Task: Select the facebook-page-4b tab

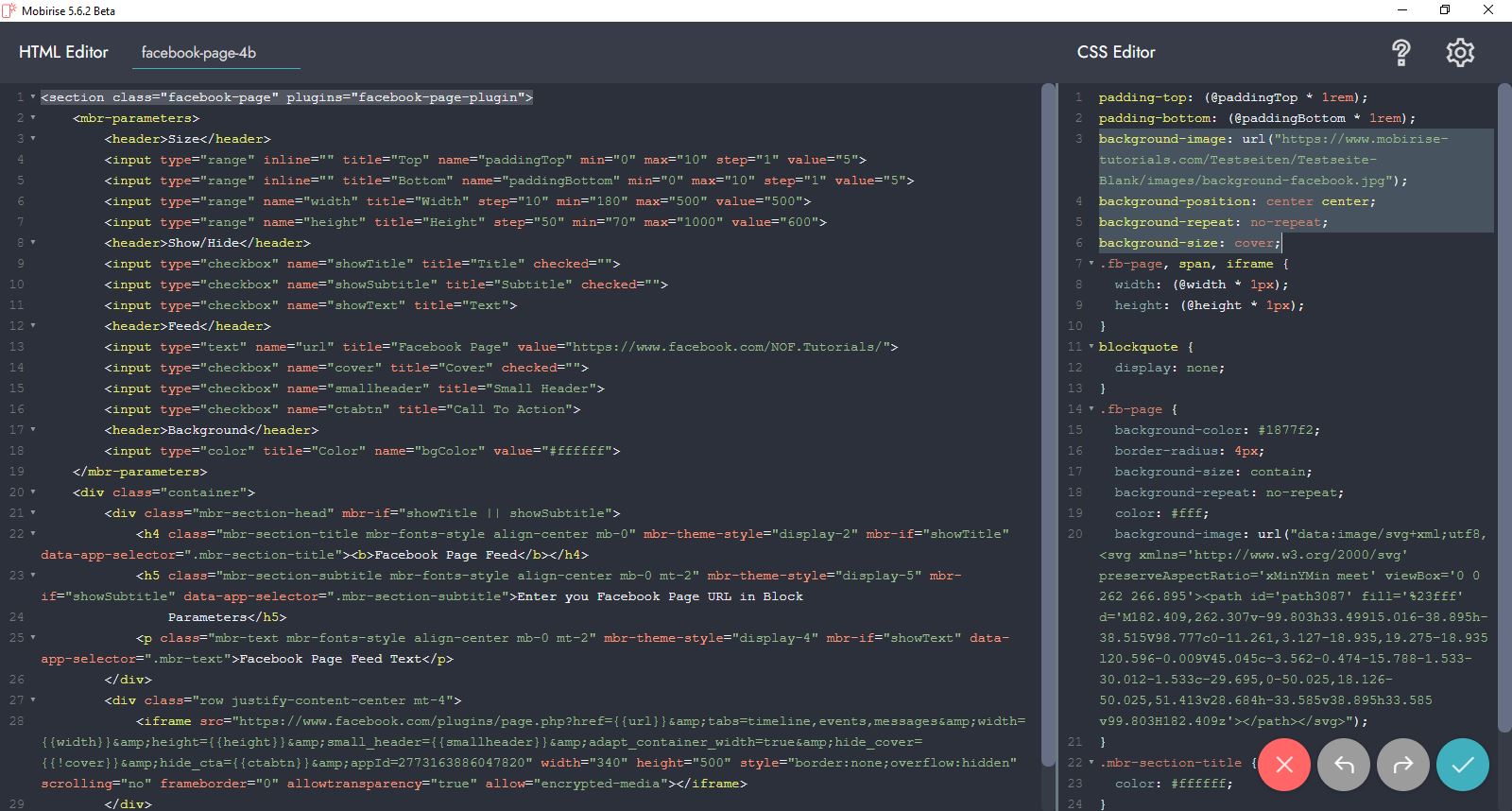Action: (198, 53)
